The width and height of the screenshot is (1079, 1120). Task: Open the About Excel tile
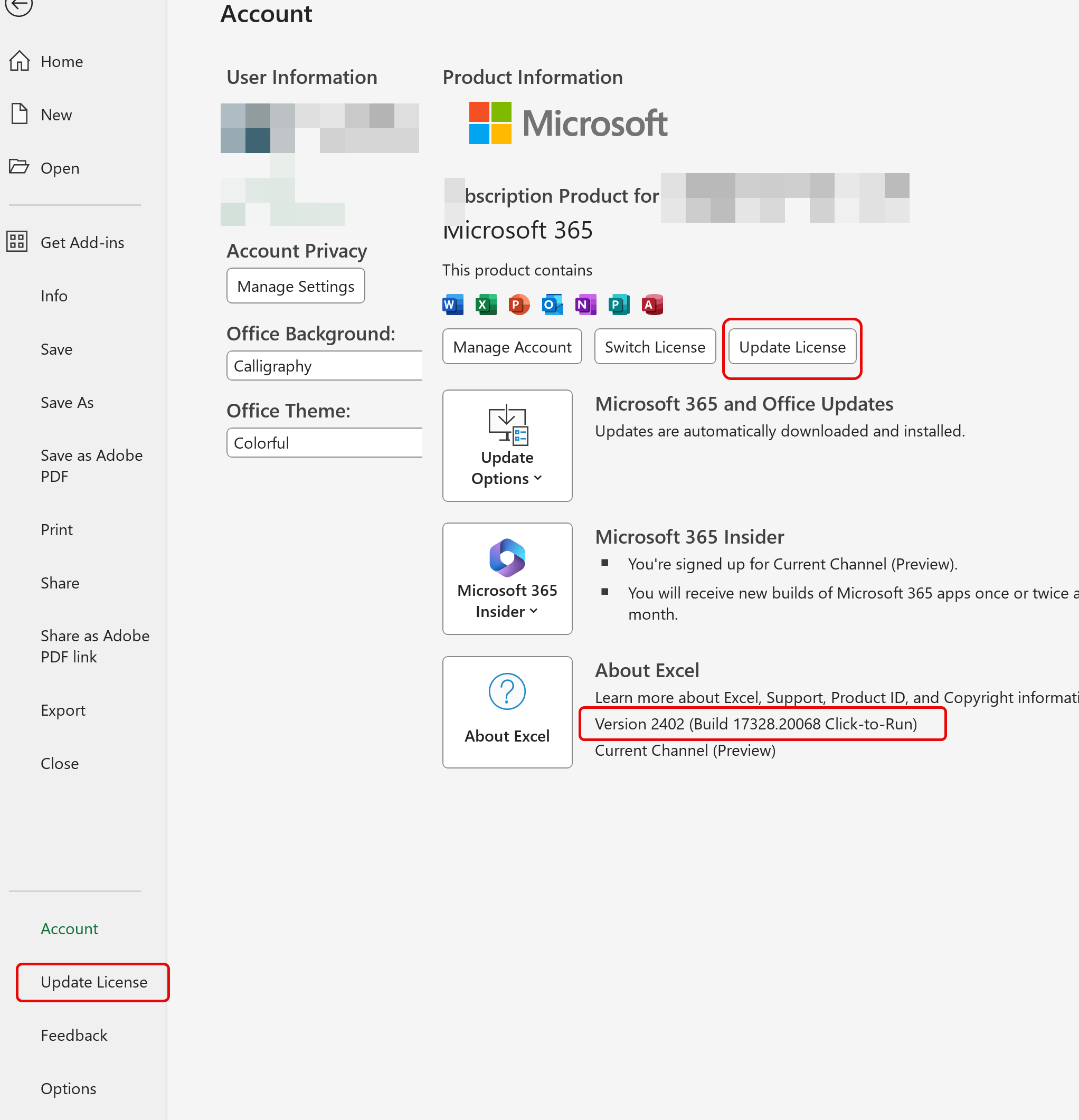pyautogui.click(x=507, y=711)
